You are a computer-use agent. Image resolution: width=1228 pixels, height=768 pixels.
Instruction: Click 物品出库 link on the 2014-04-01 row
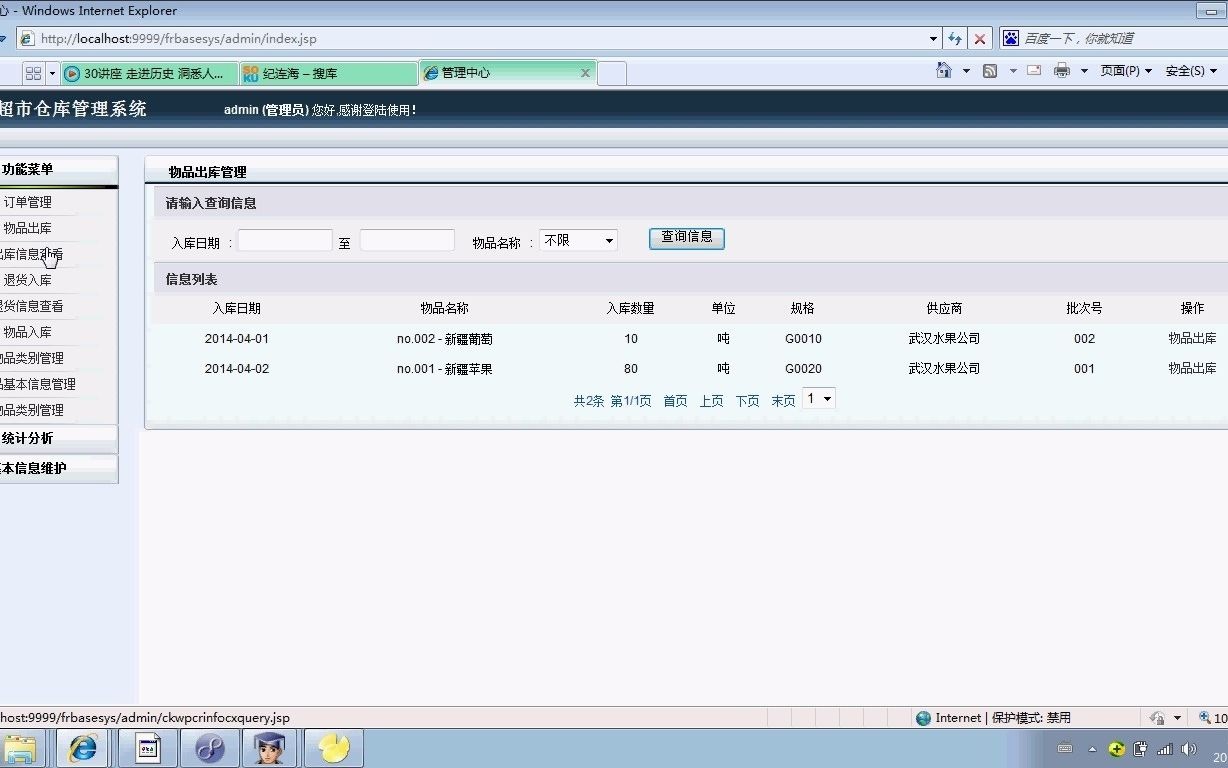click(x=1192, y=338)
